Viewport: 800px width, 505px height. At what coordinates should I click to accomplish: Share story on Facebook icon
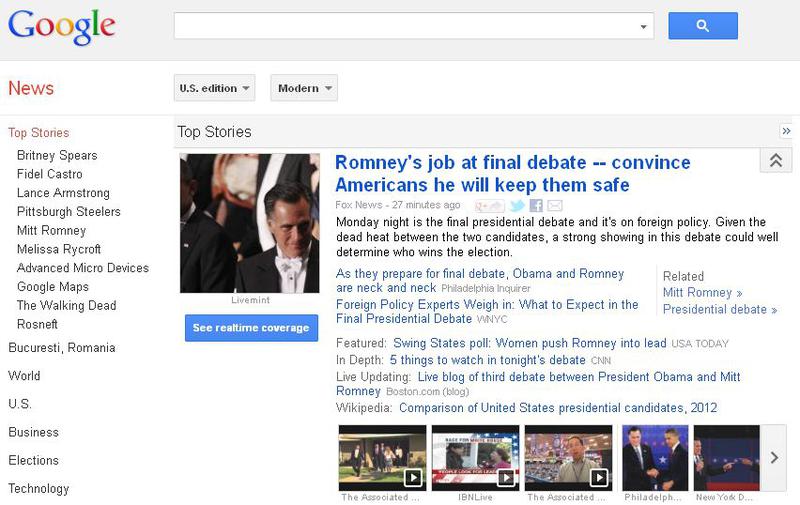pyautogui.click(x=536, y=206)
